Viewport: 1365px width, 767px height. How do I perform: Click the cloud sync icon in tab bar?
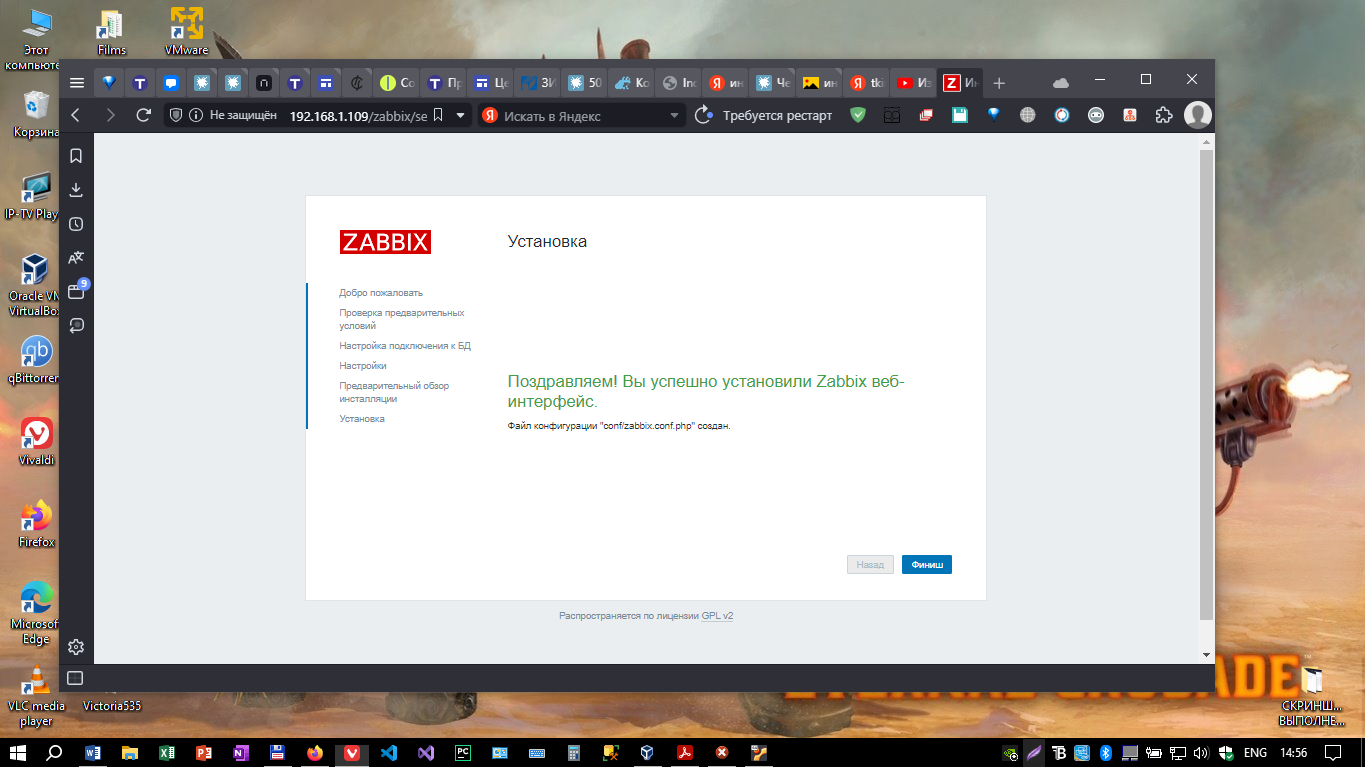click(x=1061, y=83)
